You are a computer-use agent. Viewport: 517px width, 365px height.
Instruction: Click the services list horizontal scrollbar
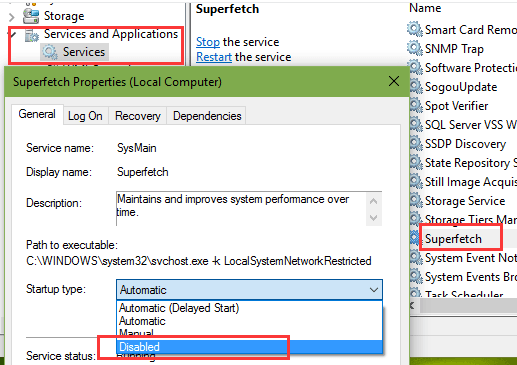(468, 306)
